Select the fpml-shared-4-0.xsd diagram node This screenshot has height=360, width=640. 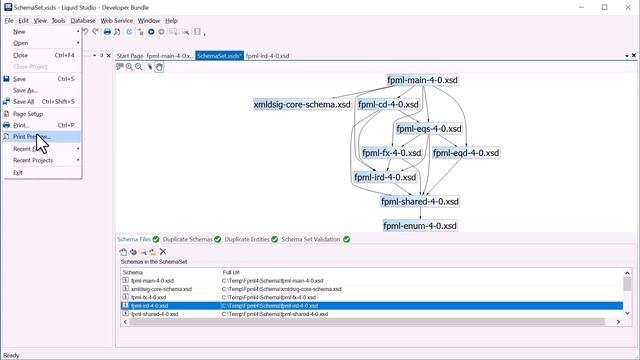coord(420,201)
